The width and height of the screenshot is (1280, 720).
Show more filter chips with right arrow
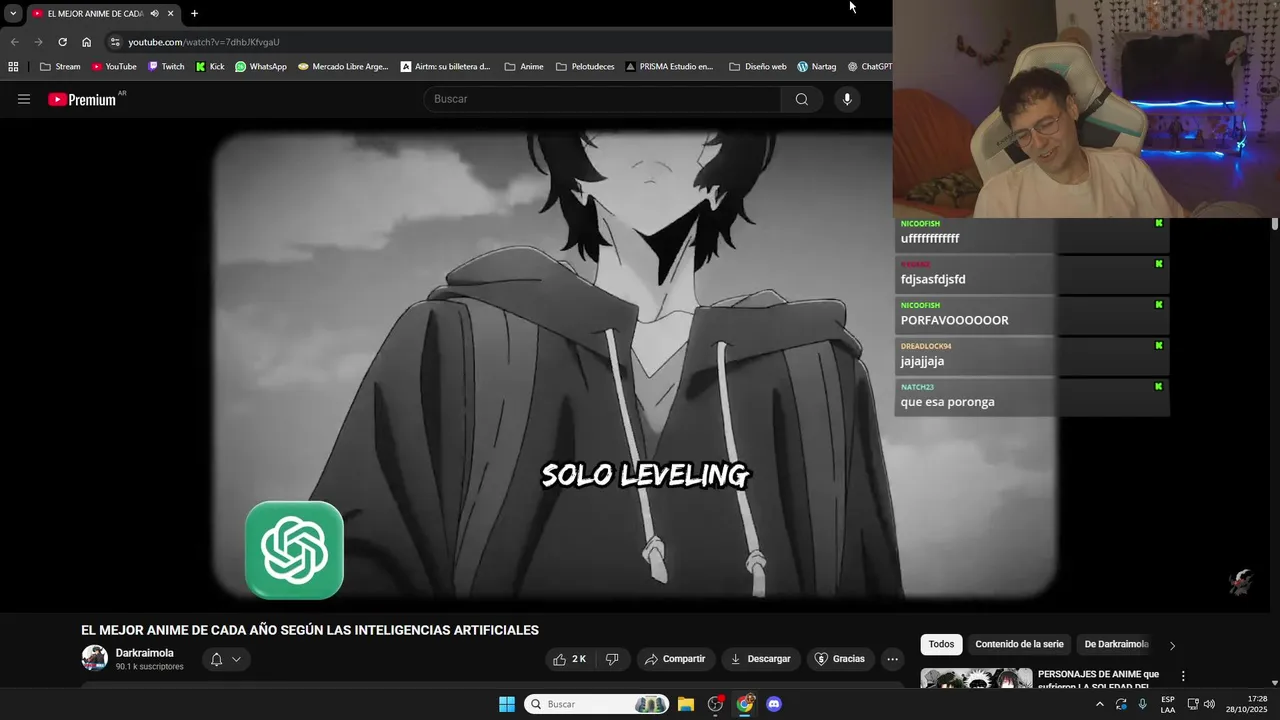coord(1172,645)
